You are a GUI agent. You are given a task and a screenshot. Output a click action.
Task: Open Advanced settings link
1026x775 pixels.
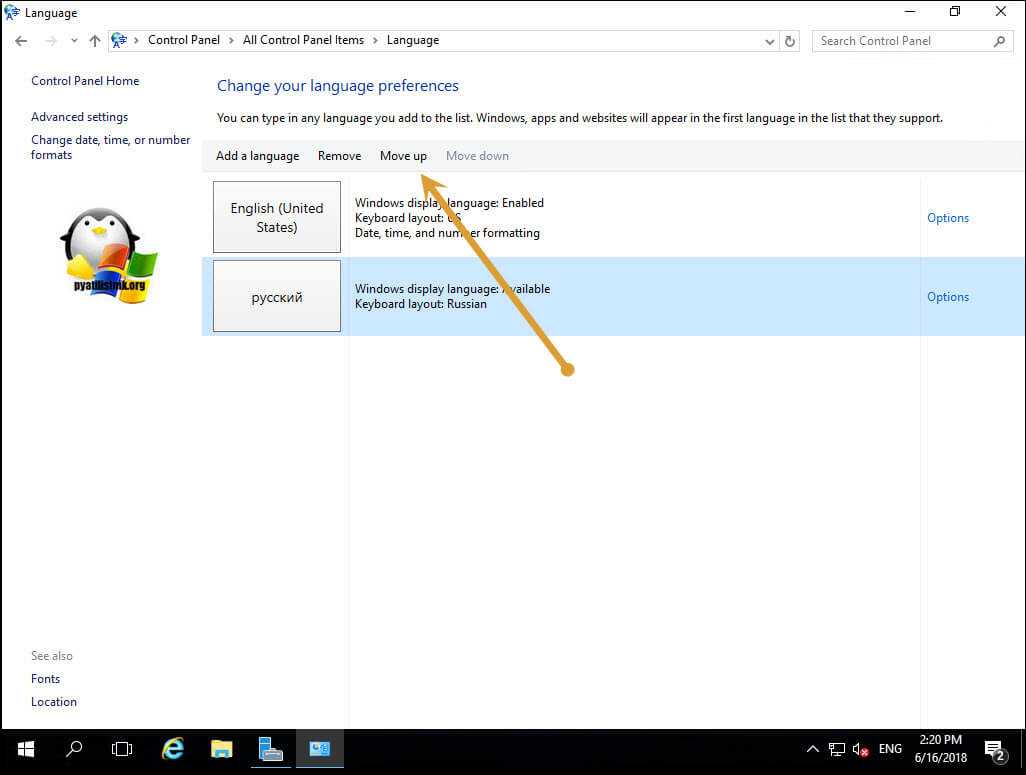79,117
